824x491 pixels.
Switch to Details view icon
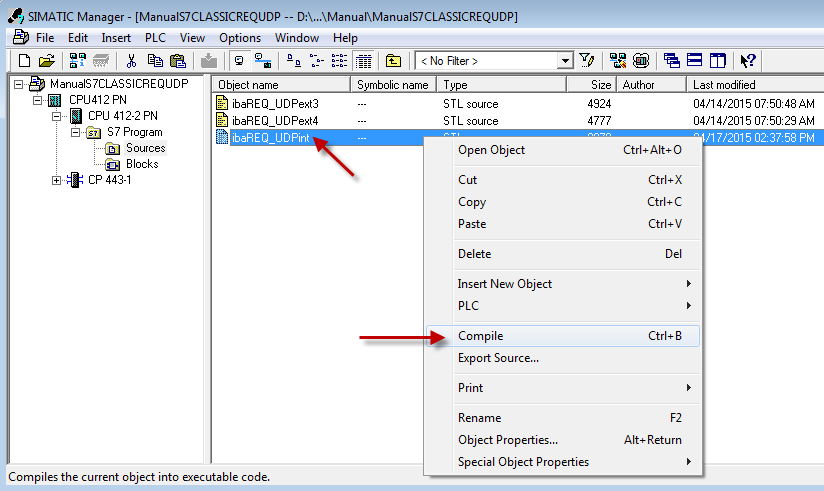[x=363, y=61]
